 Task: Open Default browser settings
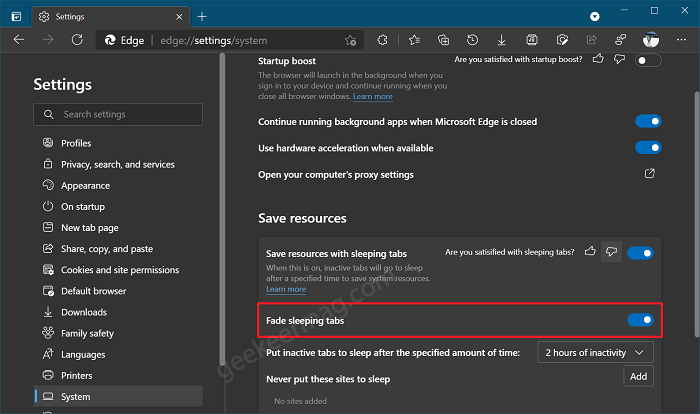click(118, 291)
